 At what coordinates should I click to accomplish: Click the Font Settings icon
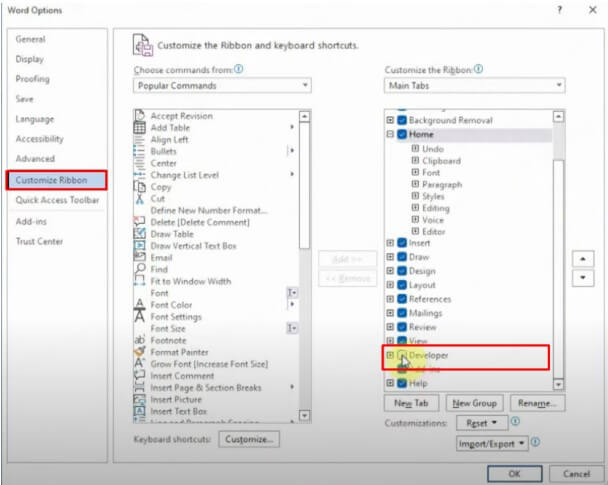[x=140, y=316]
